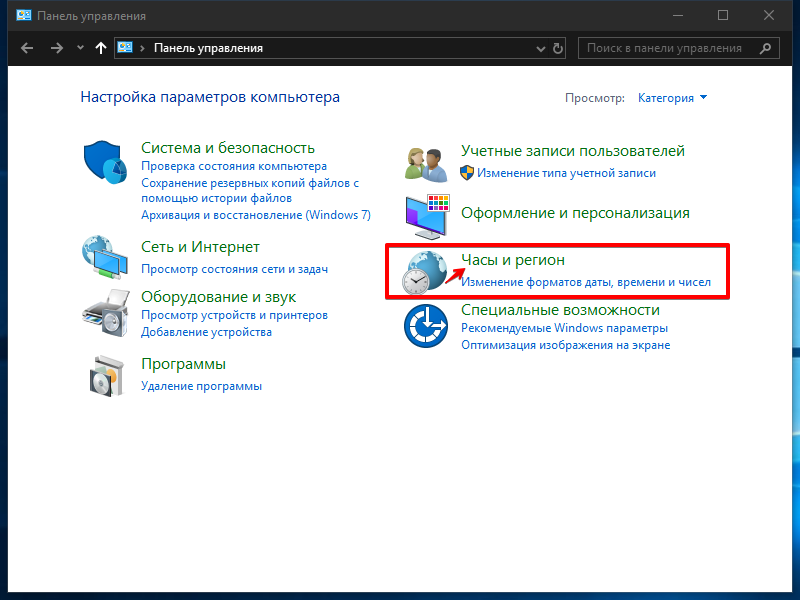Click the Просмотр: label
Image resolution: width=800 pixels, height=600 pixels.
(594, 98)
